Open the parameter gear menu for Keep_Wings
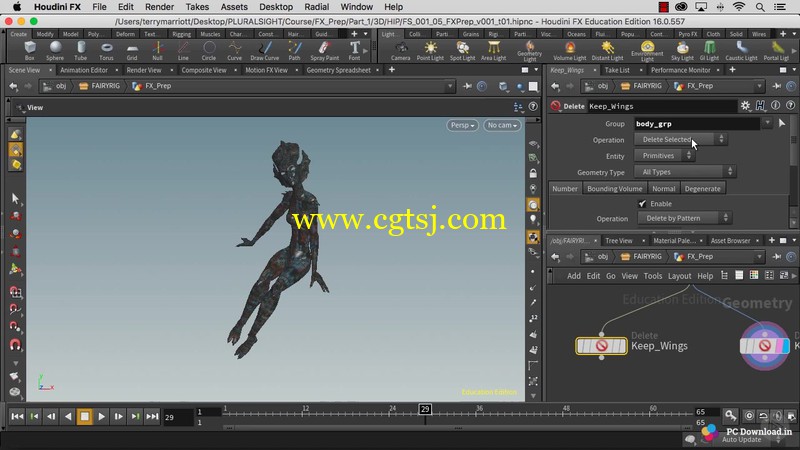 (x=745, y=106)
